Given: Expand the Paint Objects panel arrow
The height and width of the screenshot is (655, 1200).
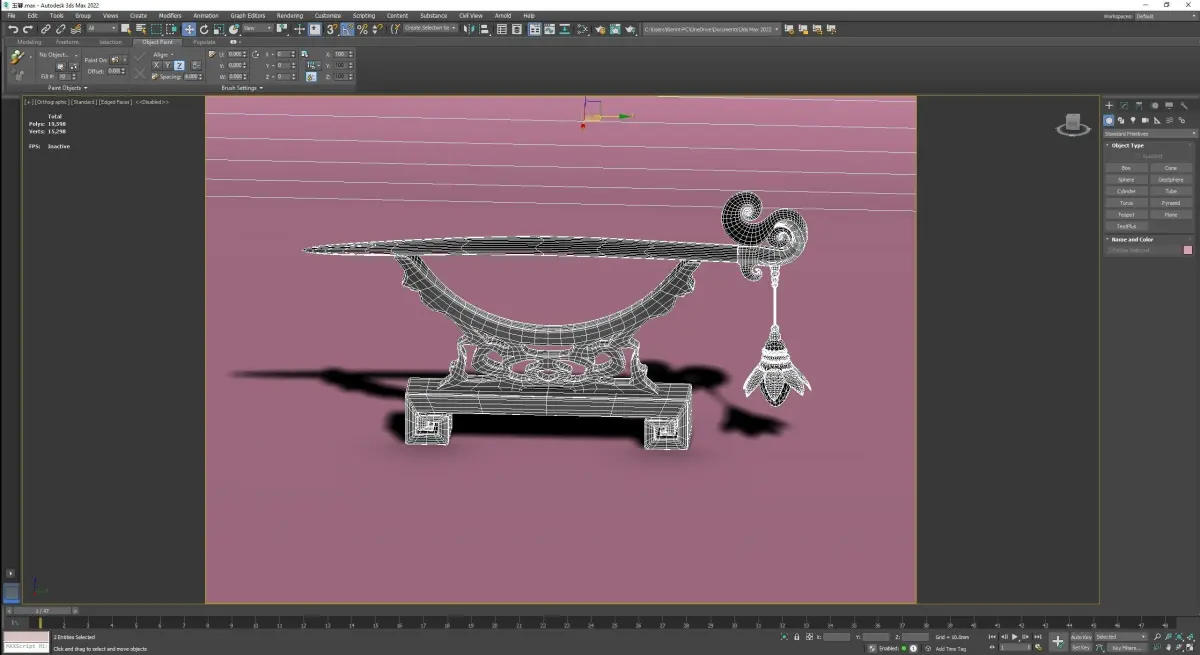Looking at the screenshot, I should [x=86, y=88].
